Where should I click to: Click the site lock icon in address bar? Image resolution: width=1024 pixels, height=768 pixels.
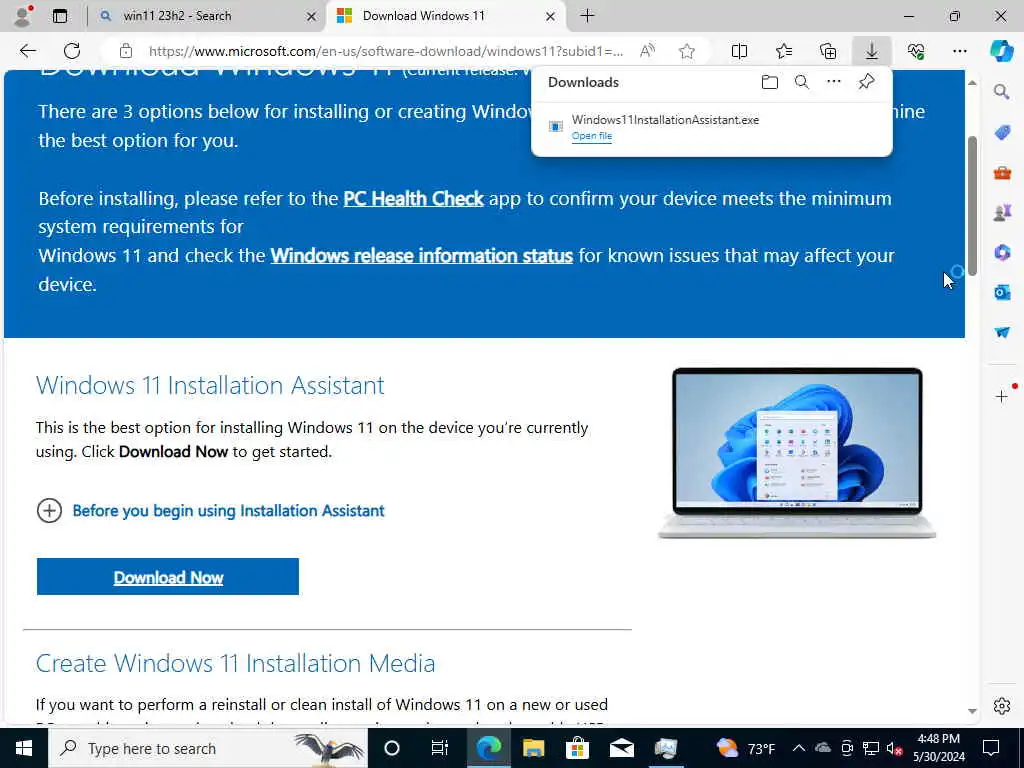(126, 51)
